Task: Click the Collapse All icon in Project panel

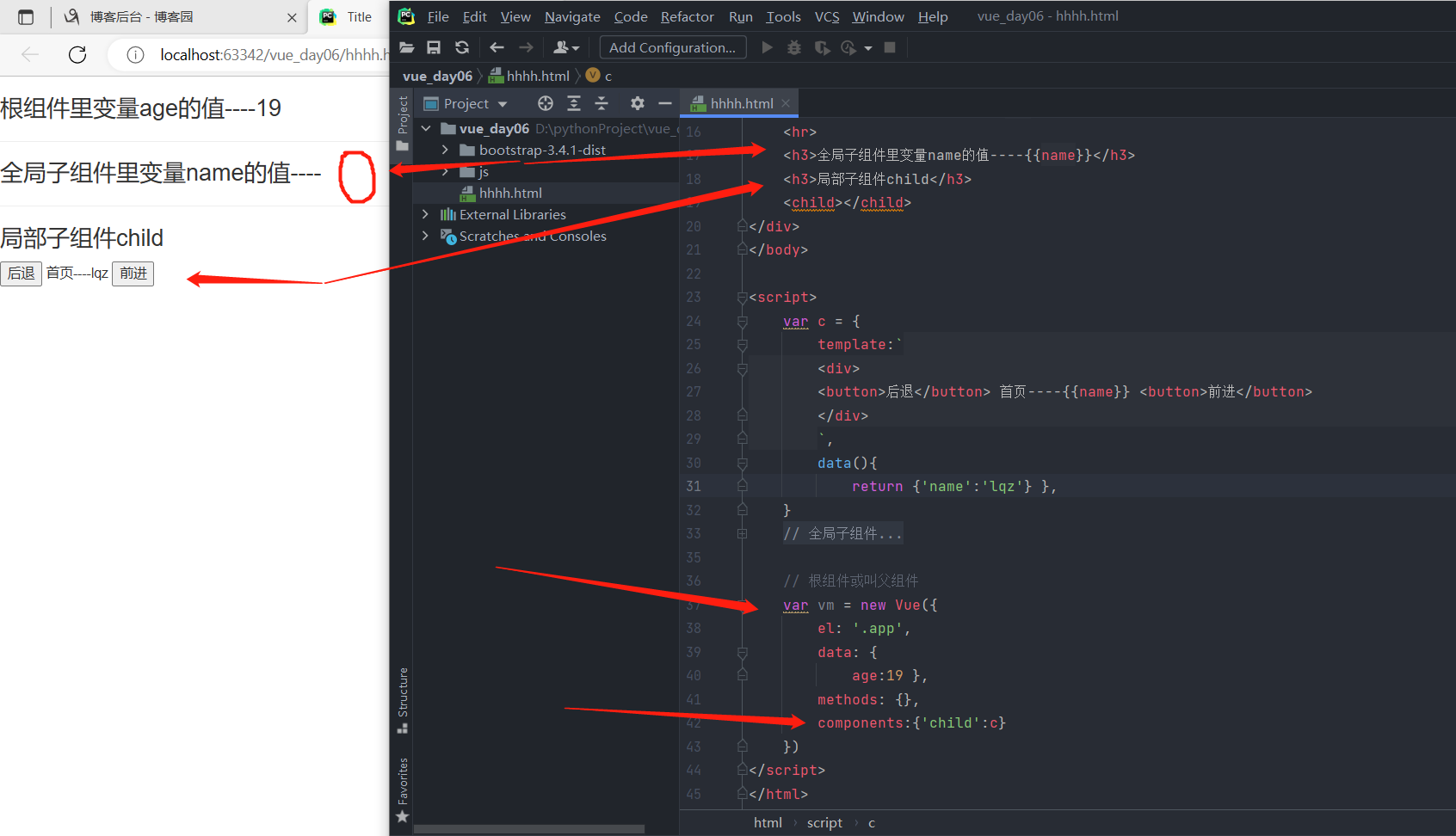Action: (x=602, y=103)
